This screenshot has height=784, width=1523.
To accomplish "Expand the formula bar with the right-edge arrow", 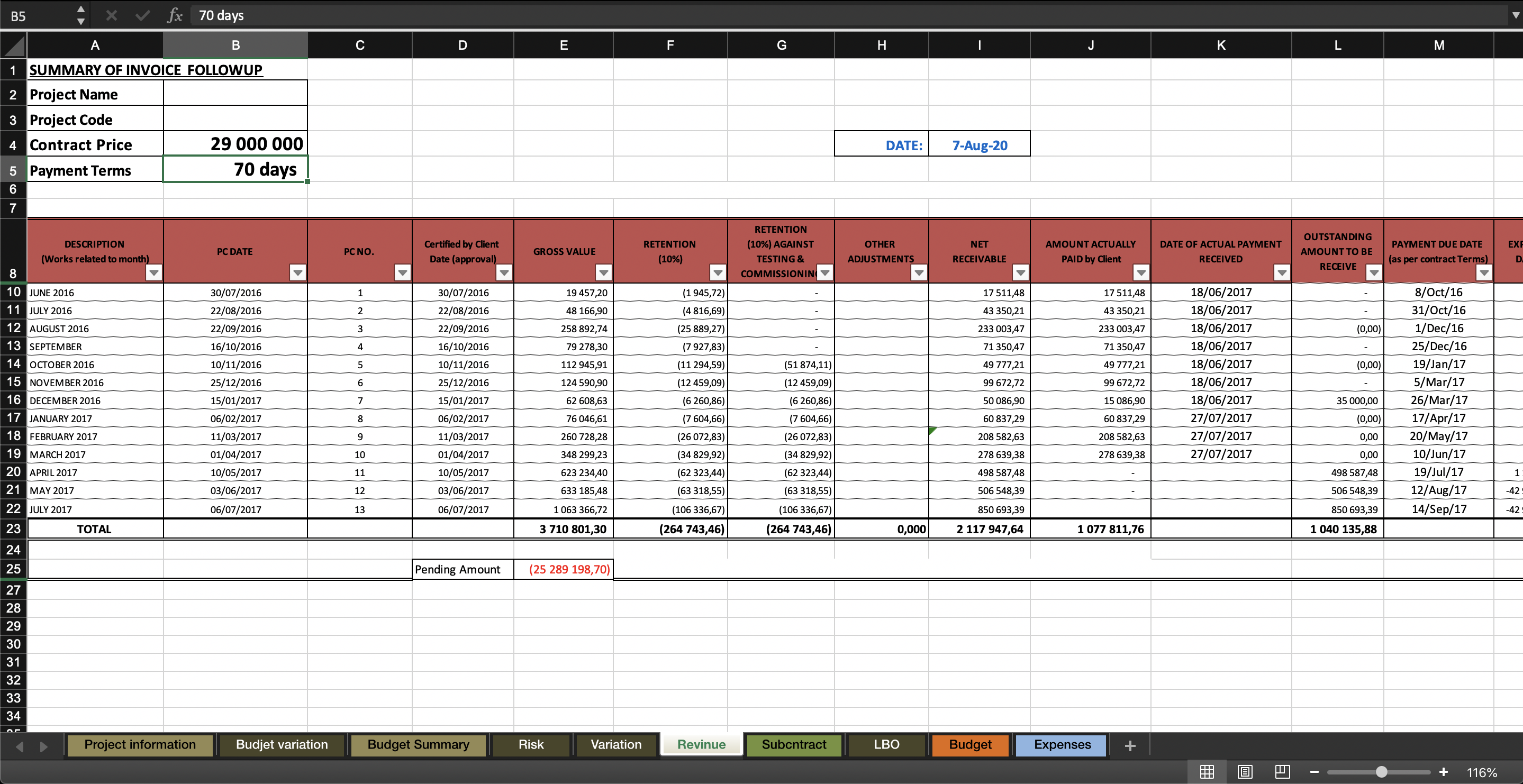I will [x=1515, y=15].
